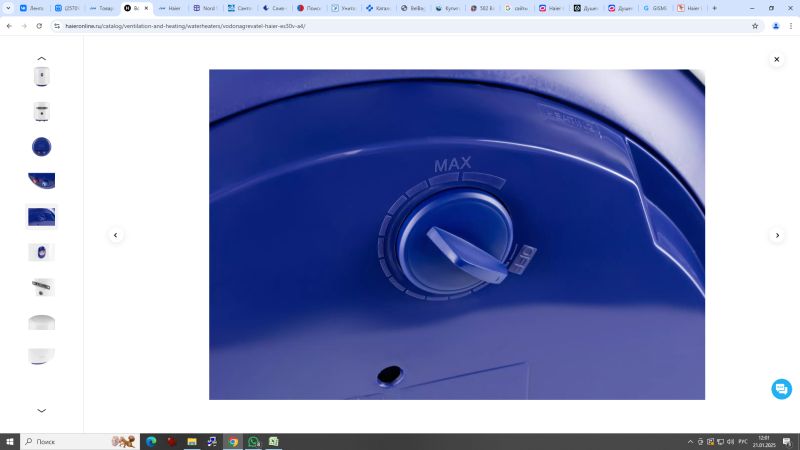Open the live chat widget
This screenshot has width=800, height=450.
point(781,389)
